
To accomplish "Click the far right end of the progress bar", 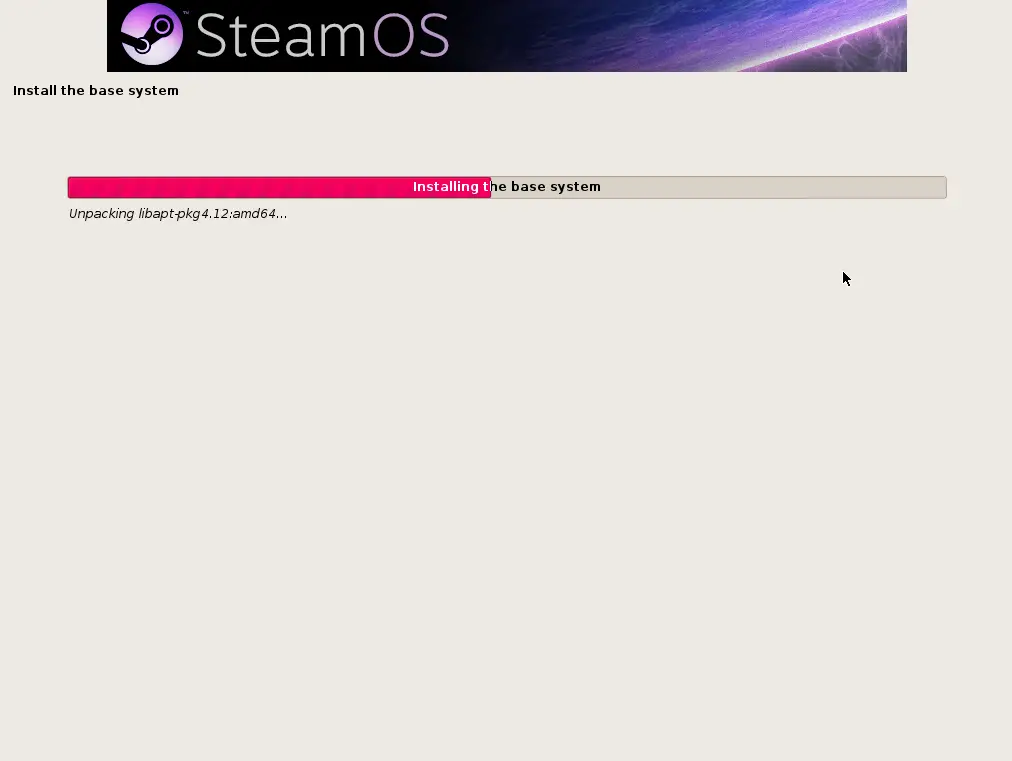I will [x=944, y=187].
